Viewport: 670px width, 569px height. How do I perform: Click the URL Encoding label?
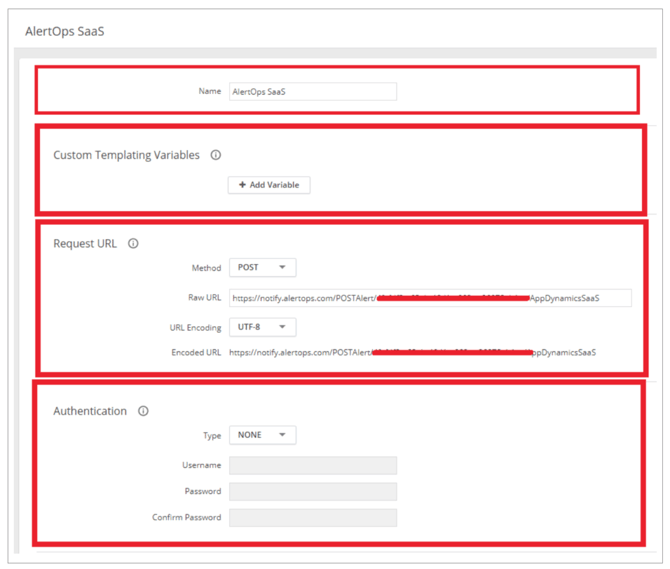196,328
